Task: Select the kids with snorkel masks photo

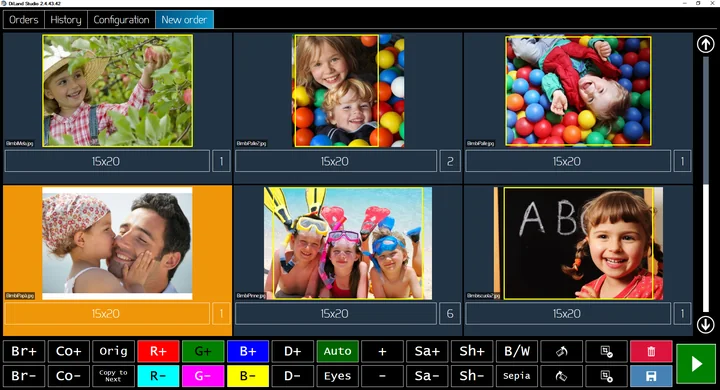Action: (348, 243)
